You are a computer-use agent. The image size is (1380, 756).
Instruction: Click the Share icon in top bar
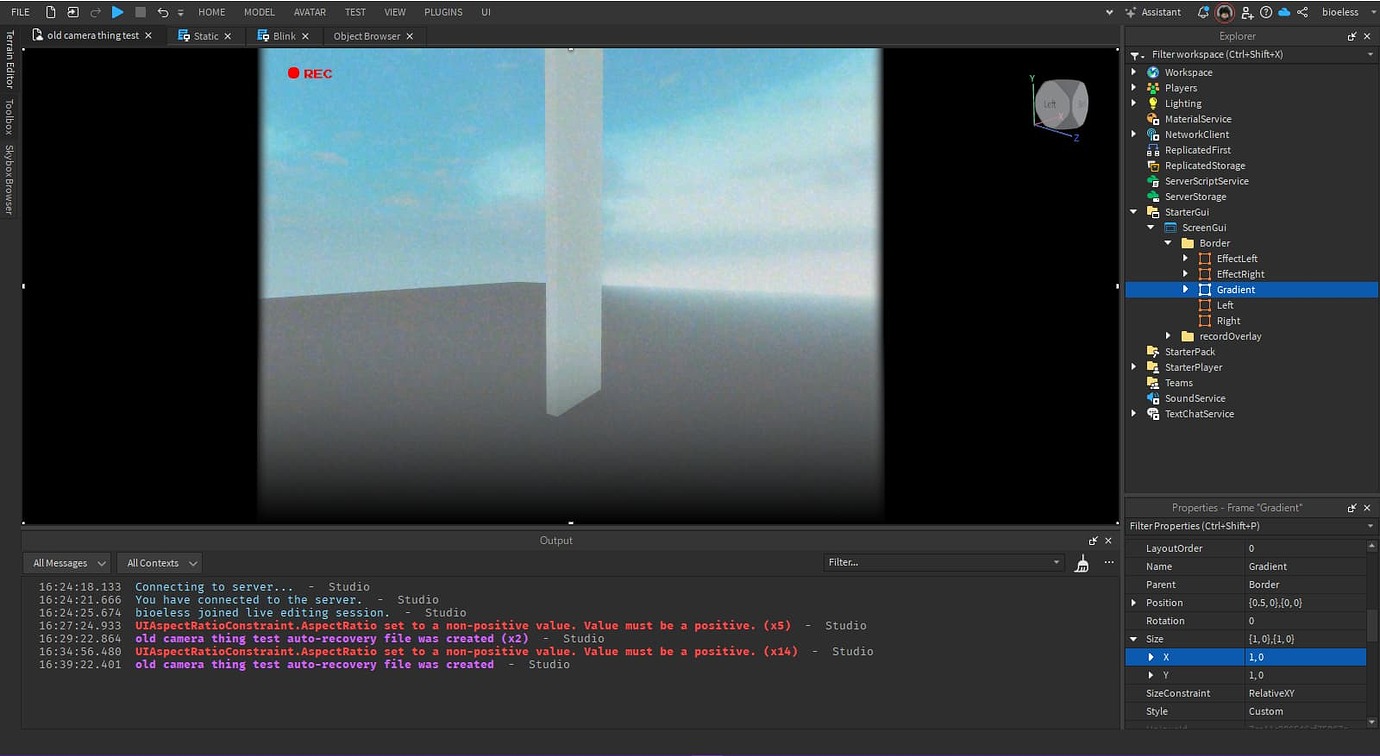1302,12
